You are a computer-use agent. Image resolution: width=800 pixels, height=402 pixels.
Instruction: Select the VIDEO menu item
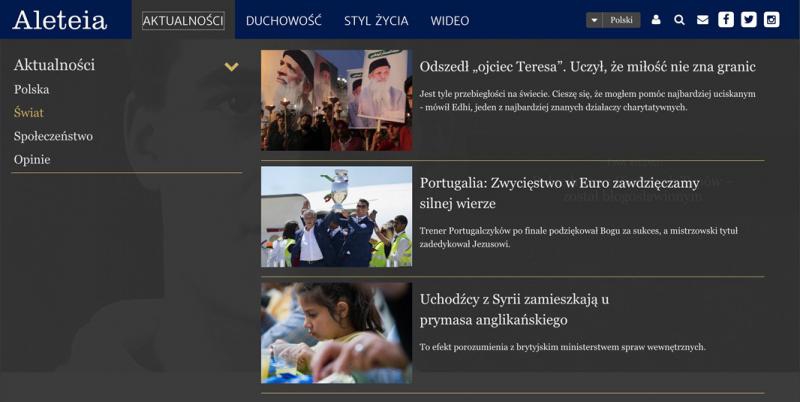pos(449,21)
